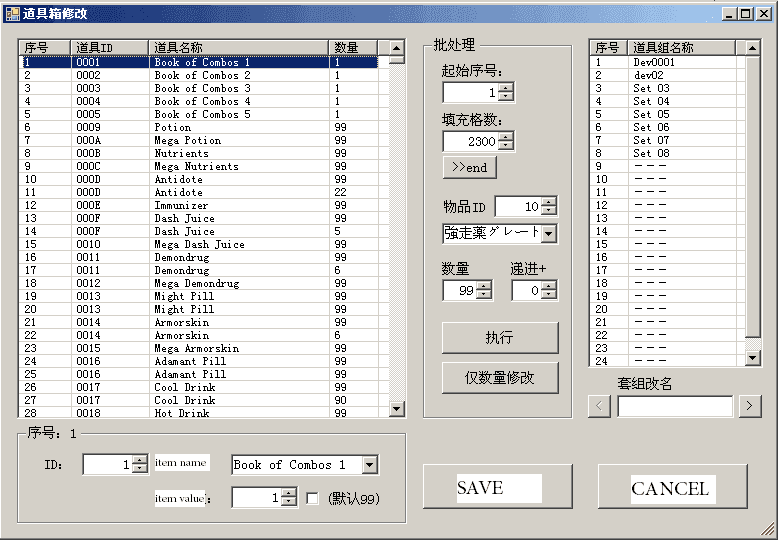
Task: Click the >>end button
Action: click(469, 168)
